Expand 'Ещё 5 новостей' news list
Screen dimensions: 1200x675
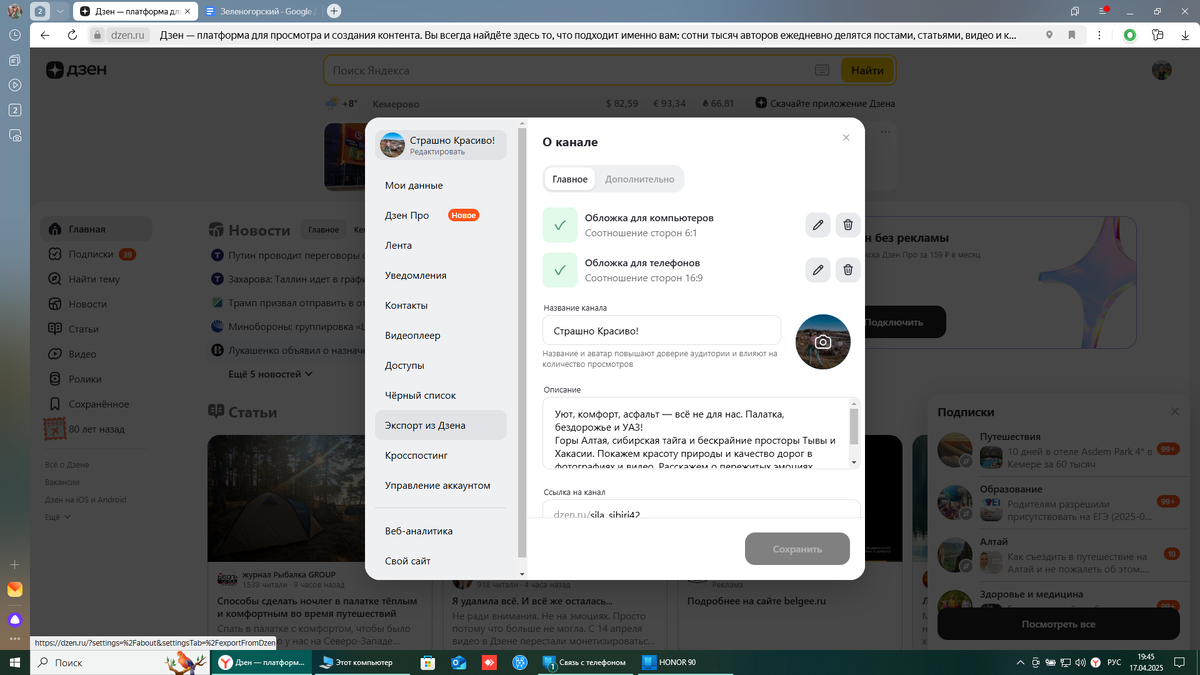[x=270, y=374]
